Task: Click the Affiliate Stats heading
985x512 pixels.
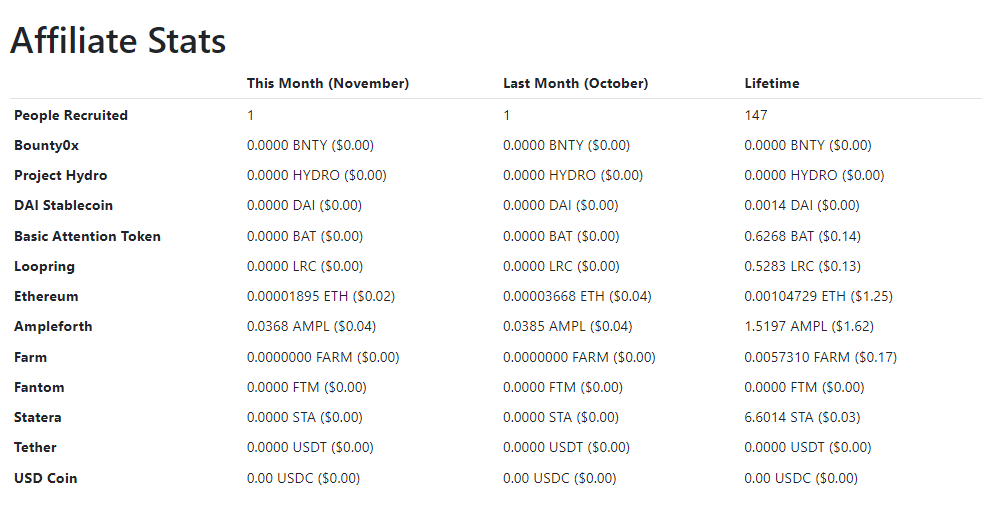Action: pyautogui.click(x=118, y=41)
